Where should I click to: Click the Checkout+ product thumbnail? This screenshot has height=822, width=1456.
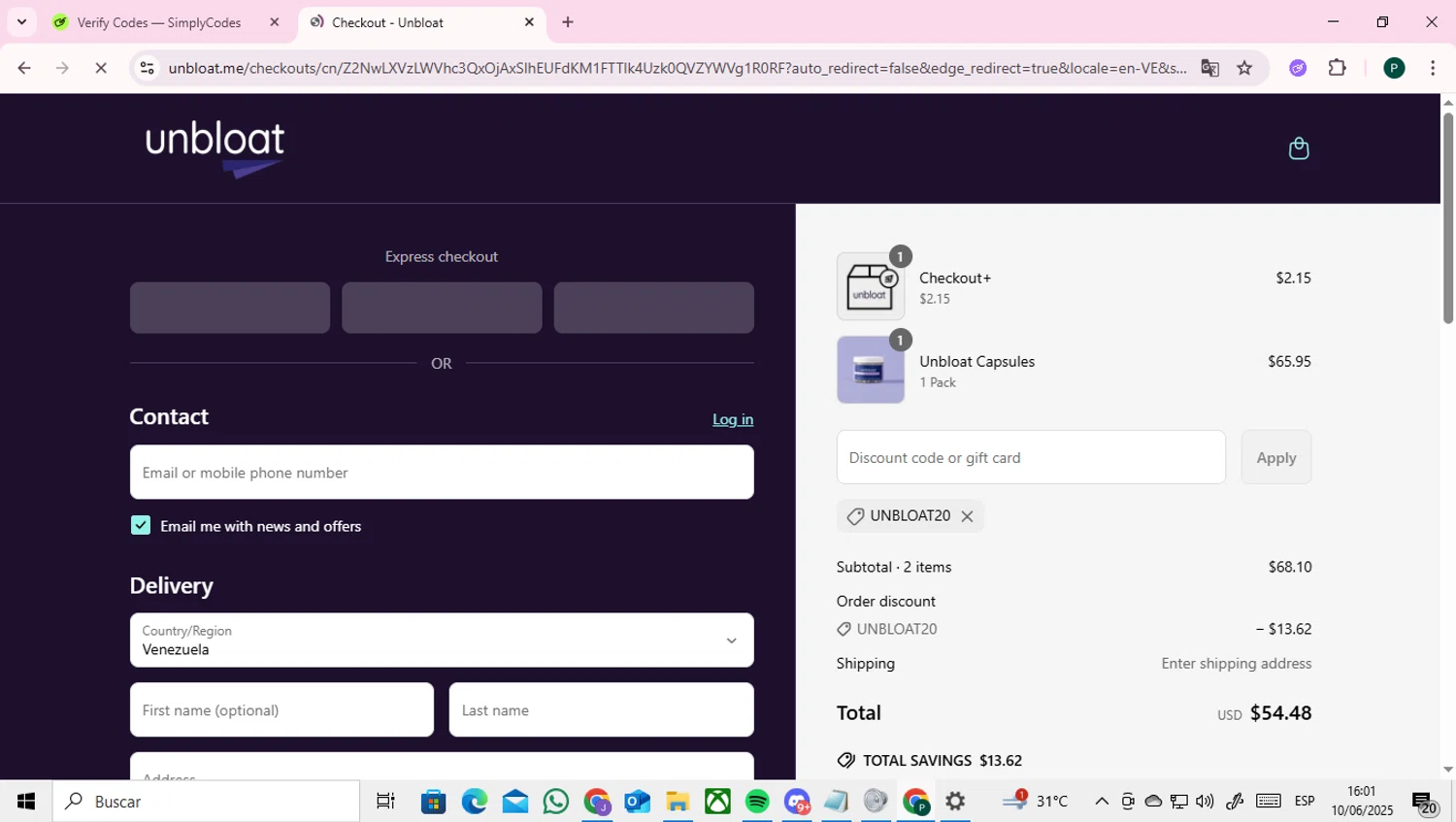pyautogui.click(x=871, y=286)
